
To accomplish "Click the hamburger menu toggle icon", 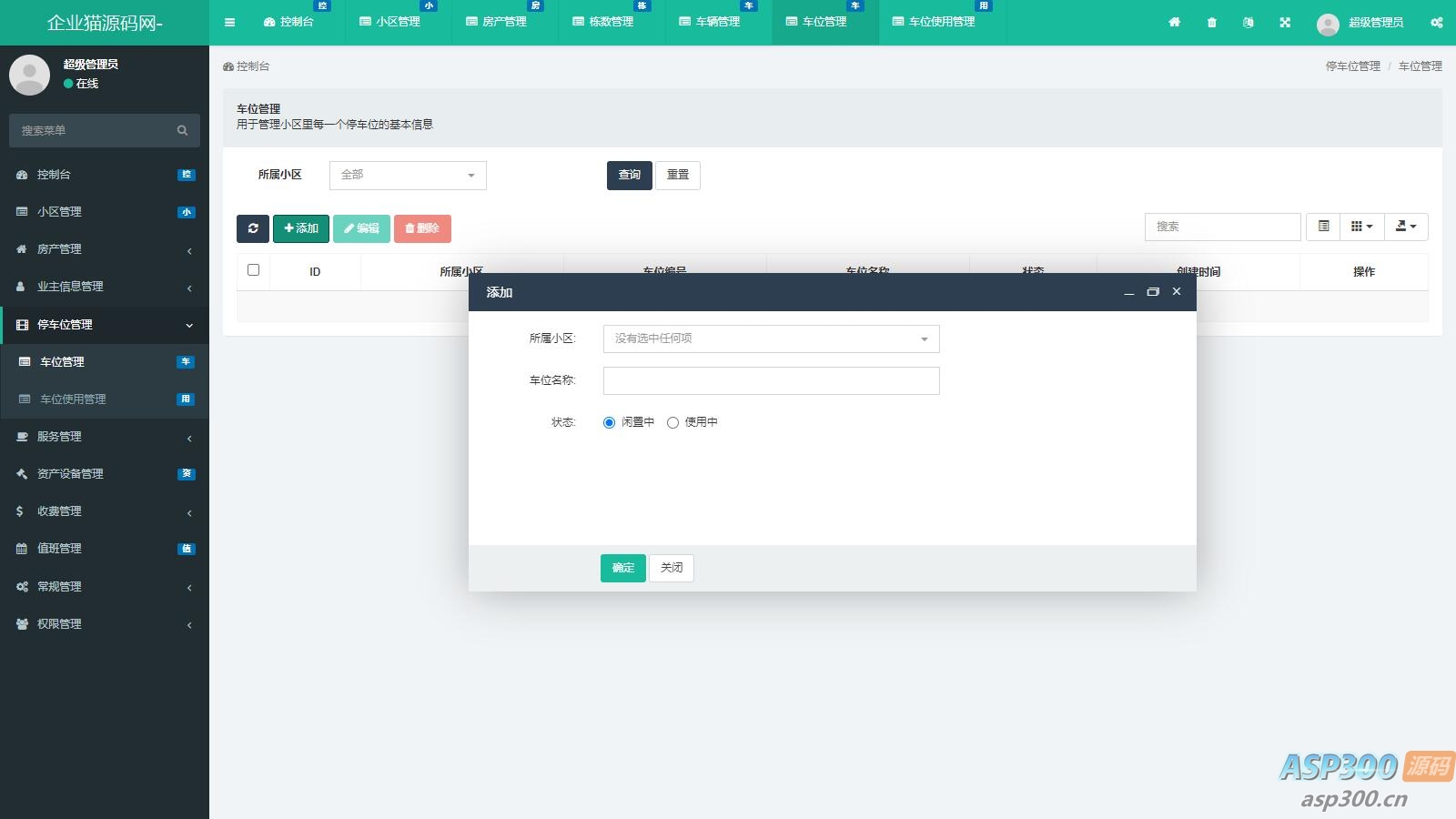I will point(229,22).
